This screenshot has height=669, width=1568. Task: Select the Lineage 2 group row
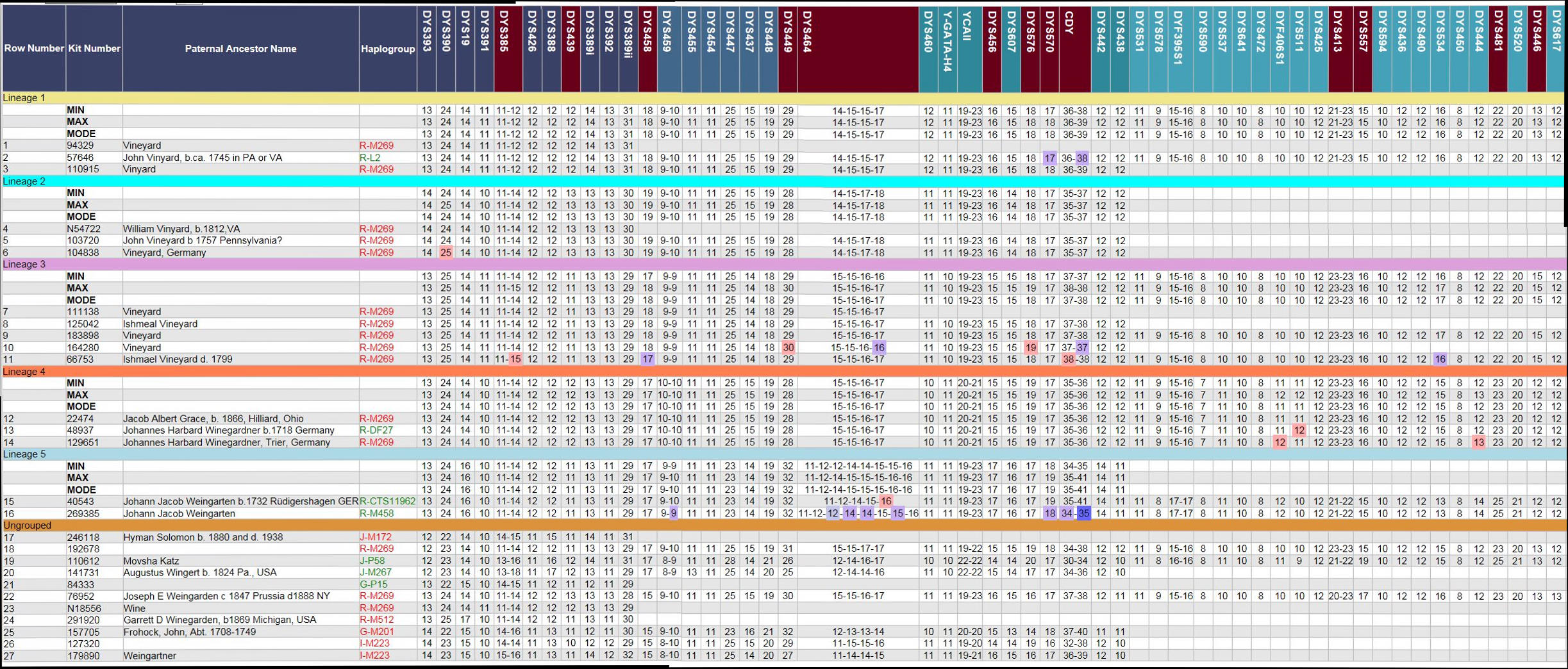point(783,181)
